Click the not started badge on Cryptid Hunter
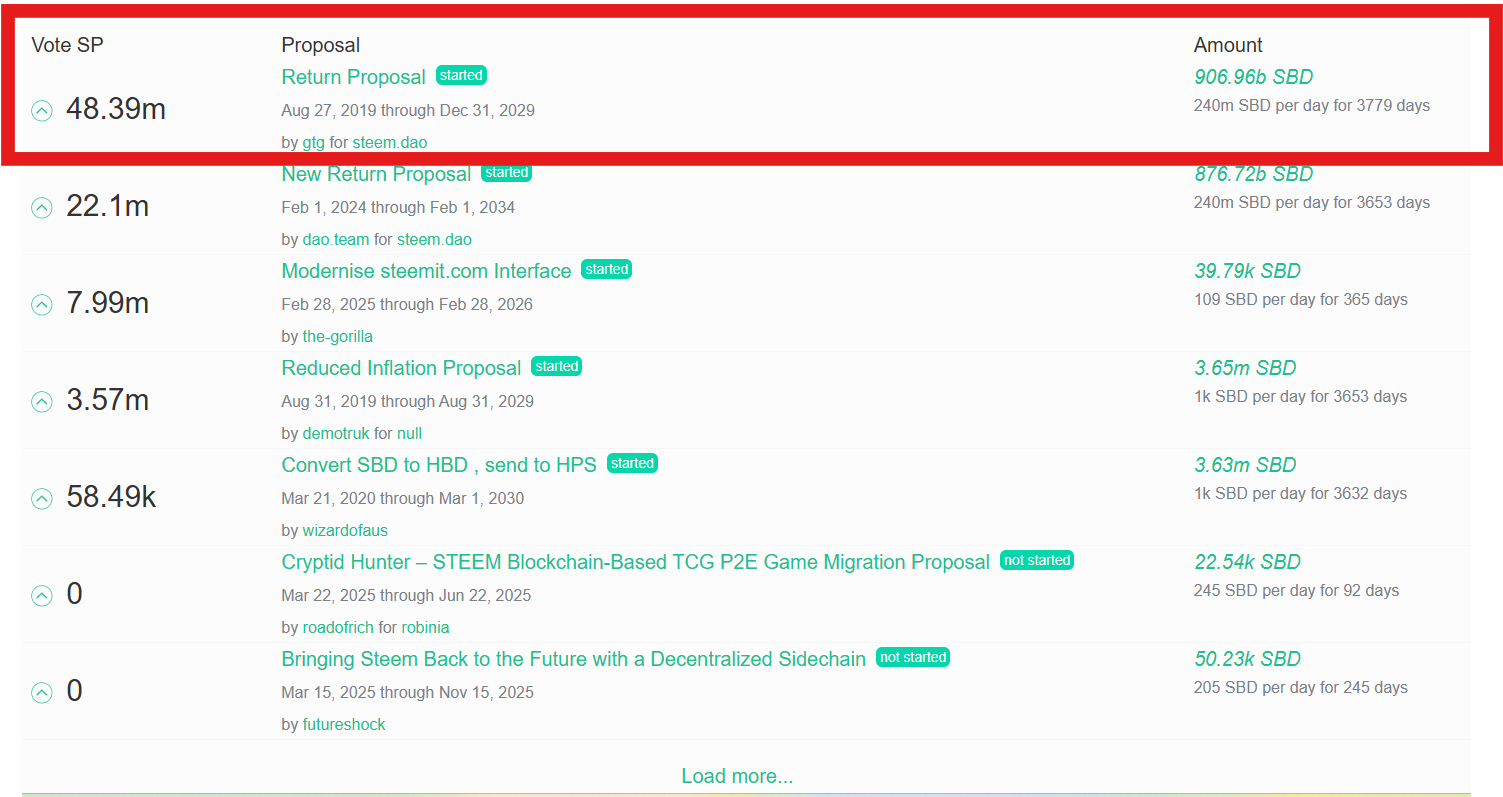The height and width of the screenshot is (797, 1503). (x=1037, y=560)
